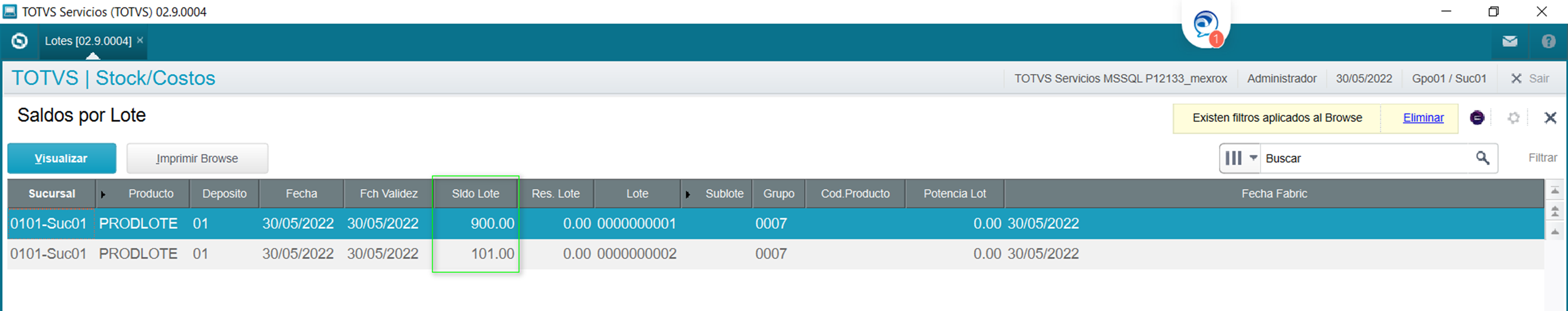
Task: Click scrollbar single-line up arrow
Action: (x=1554, y=232)
